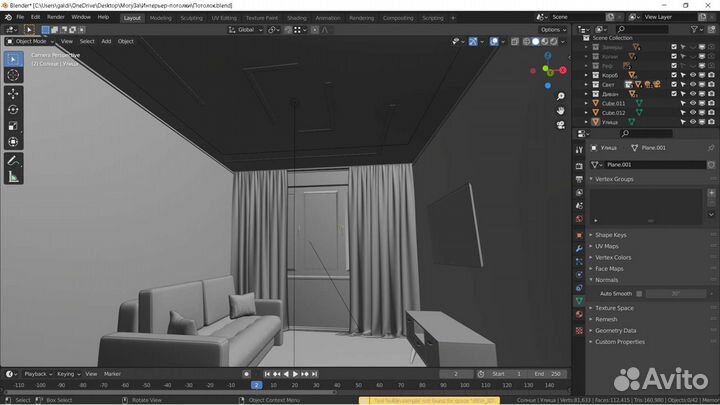Image resolution: width=720 pixels, height=405 pixels.
Task: Jump to timeline end frame
Action: pos(315,374)
